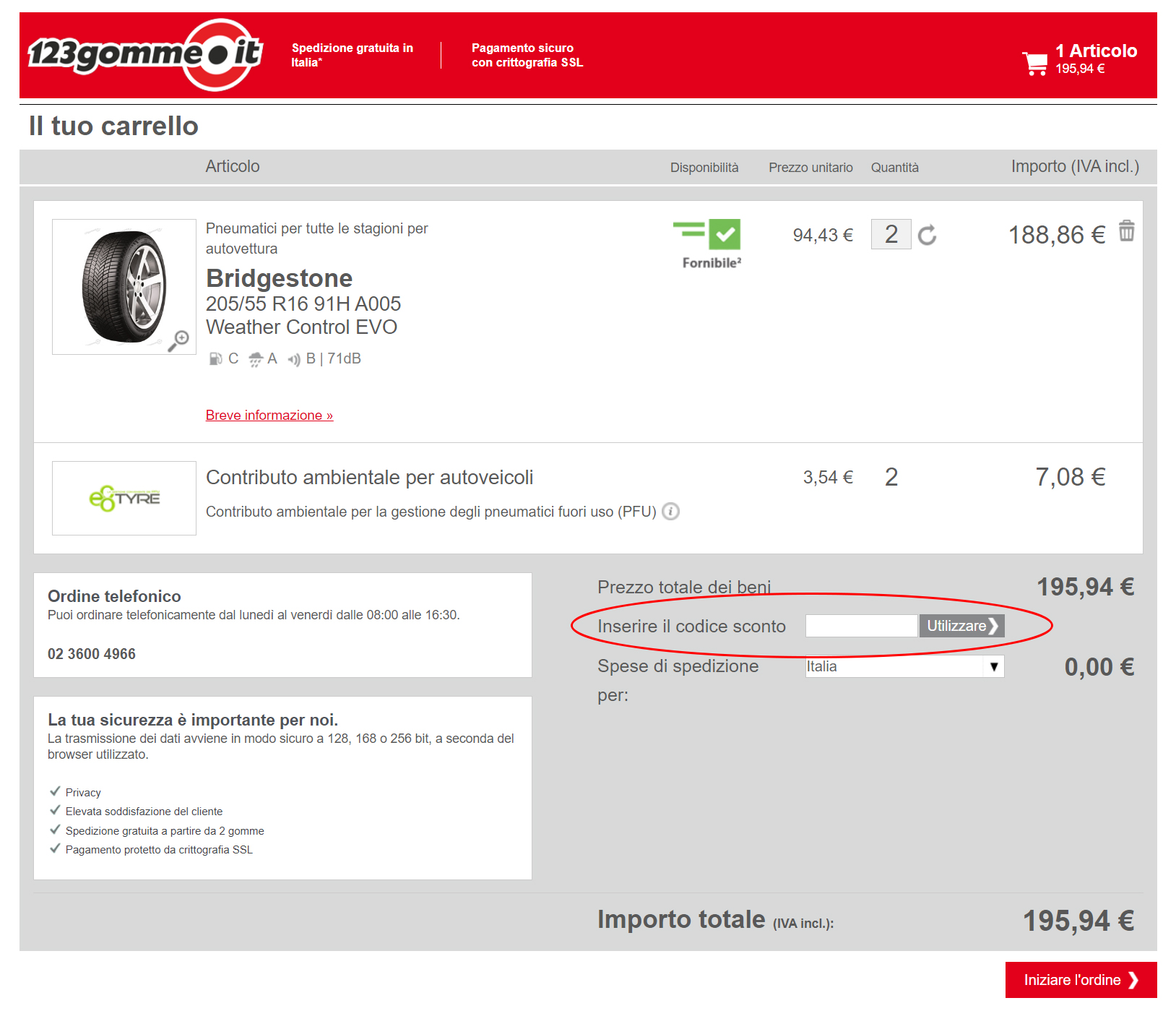Click the noise level speaker icon
1176x1011 pixels.
pos(294,359)
